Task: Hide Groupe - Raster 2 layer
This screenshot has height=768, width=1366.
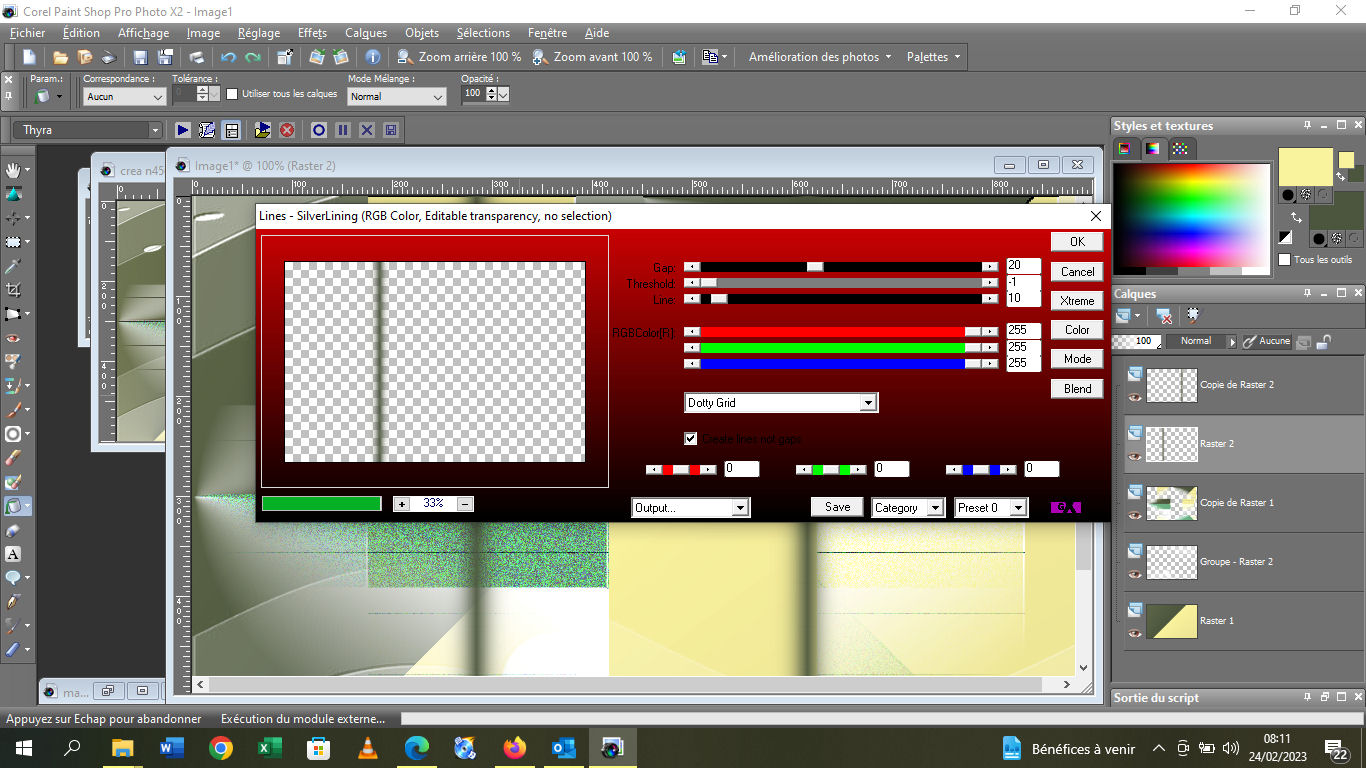Action: [1134, 574]
